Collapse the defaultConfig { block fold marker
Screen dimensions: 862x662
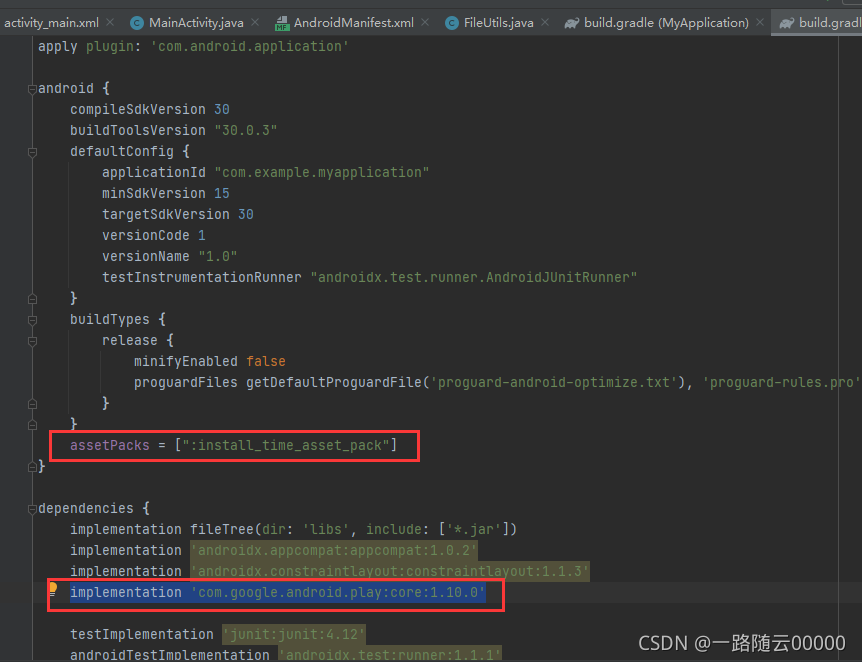tap(32, 152)
